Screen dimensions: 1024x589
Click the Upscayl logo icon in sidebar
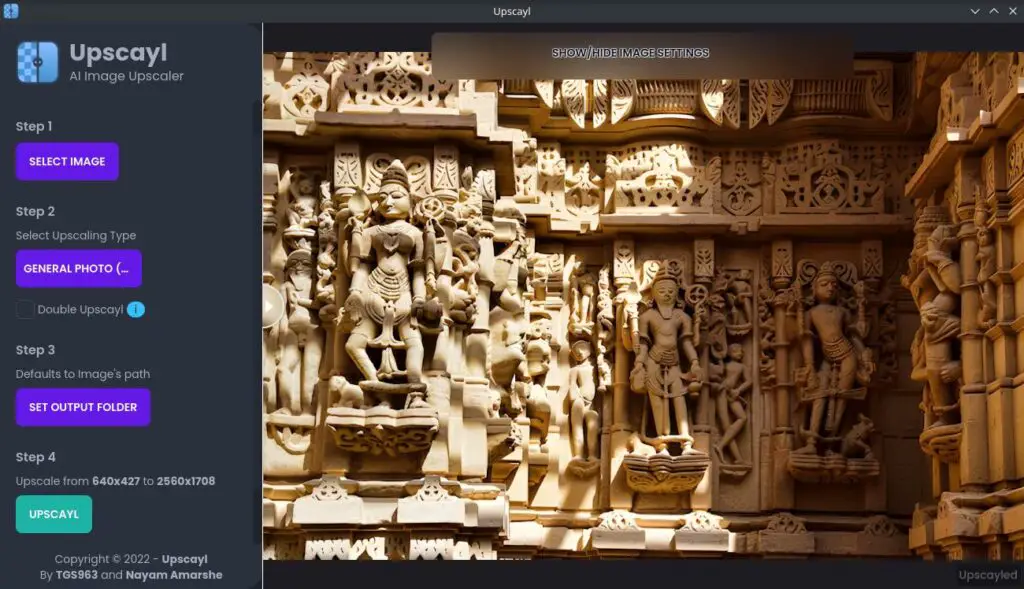pos(37,62)
